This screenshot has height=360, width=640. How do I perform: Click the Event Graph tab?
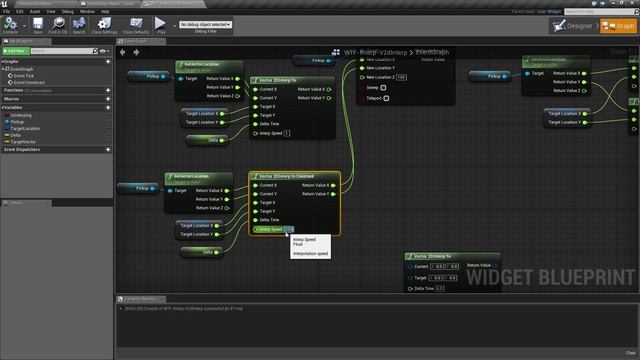click(x=140, y=41)
